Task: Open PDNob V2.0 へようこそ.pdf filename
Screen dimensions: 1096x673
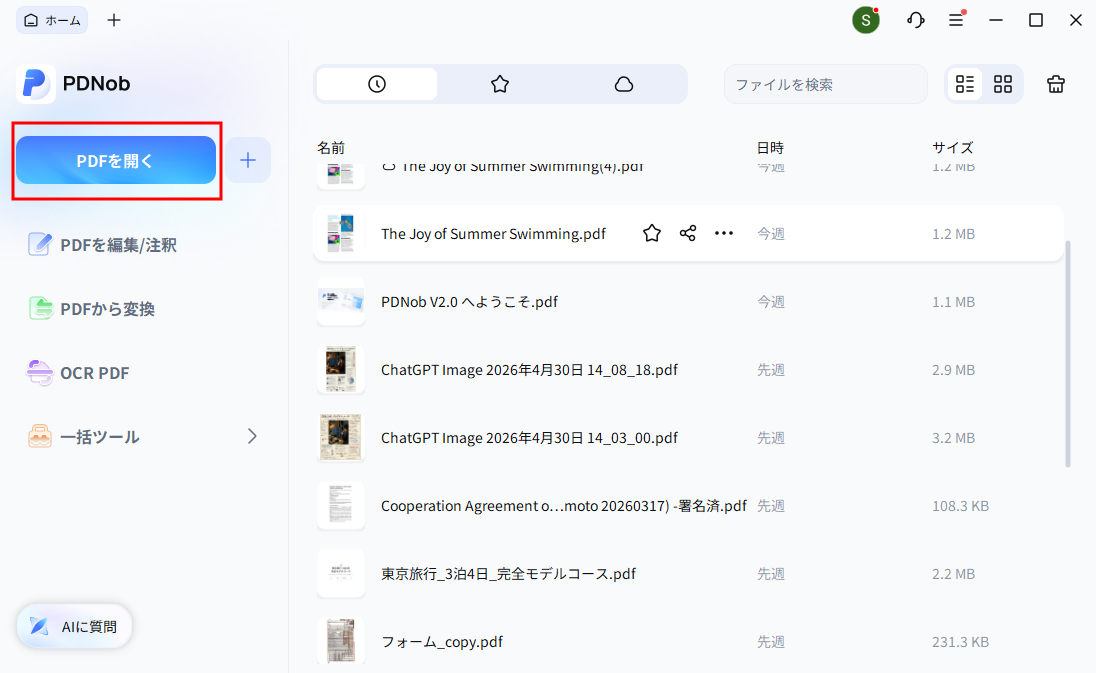Action: 469,302
